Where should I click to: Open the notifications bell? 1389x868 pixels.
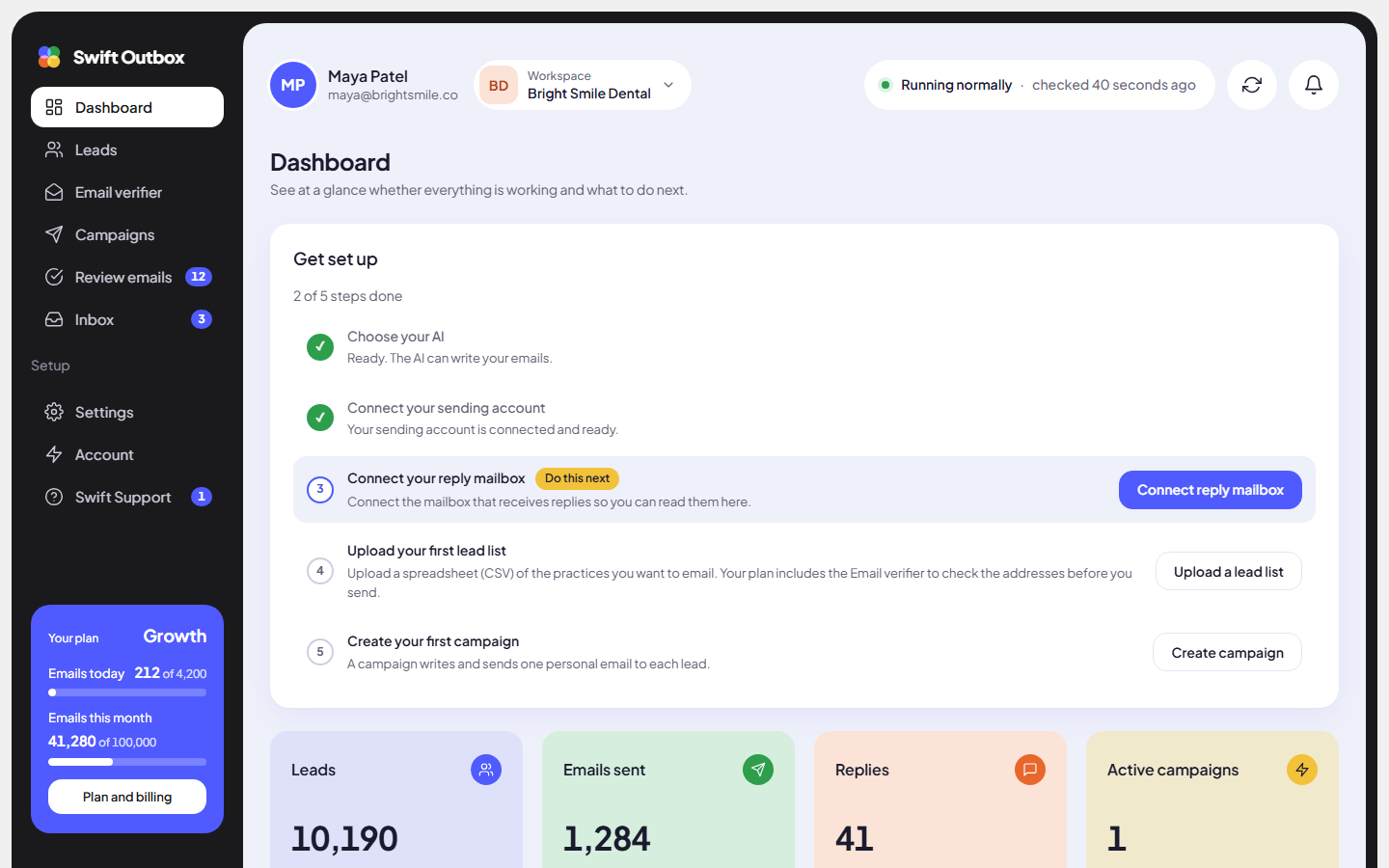tap(1314, 85)
